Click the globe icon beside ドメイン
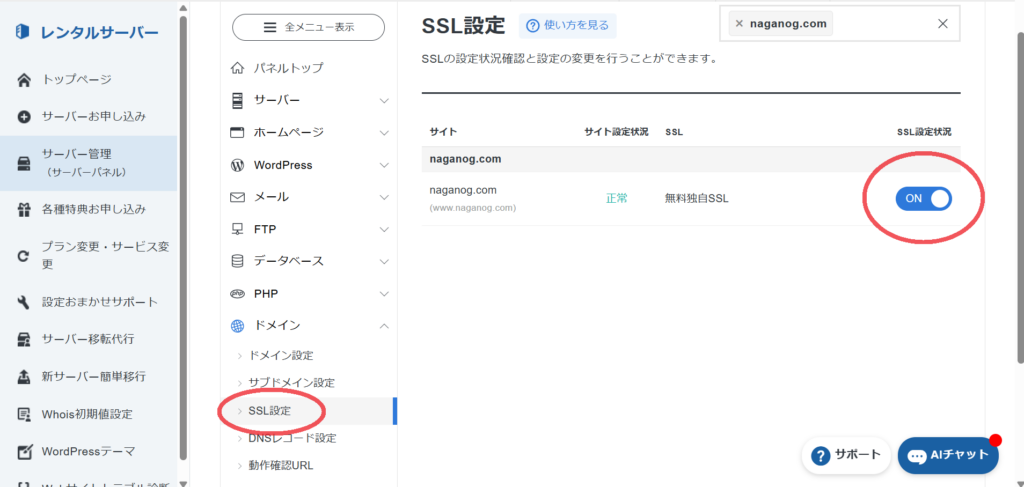Viewport: 1024px width, 487px height. coord(238,326)
